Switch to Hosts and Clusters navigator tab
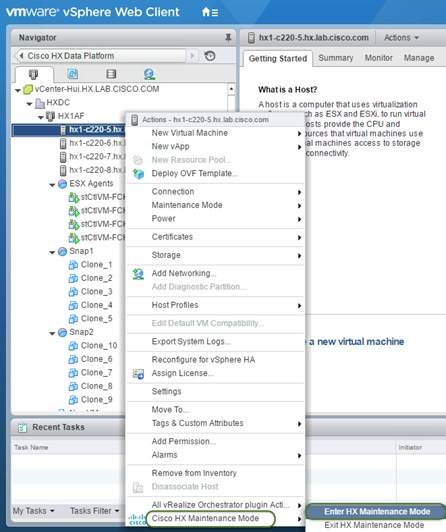Image resolution: width=446 pixels, height=532 pixels. point(34,74)
